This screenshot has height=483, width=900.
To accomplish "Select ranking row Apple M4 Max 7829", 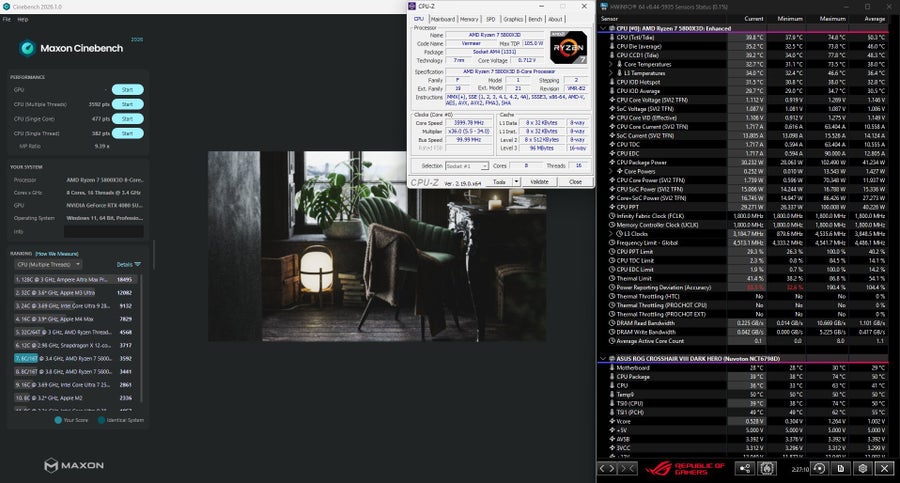I will click(x=75, y=319).
